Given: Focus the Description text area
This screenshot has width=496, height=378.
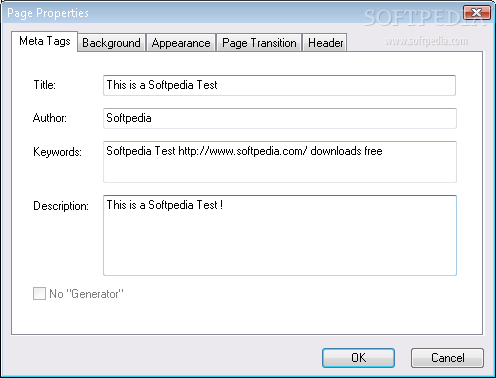Looking at the screenshot, I should point(279,235).
